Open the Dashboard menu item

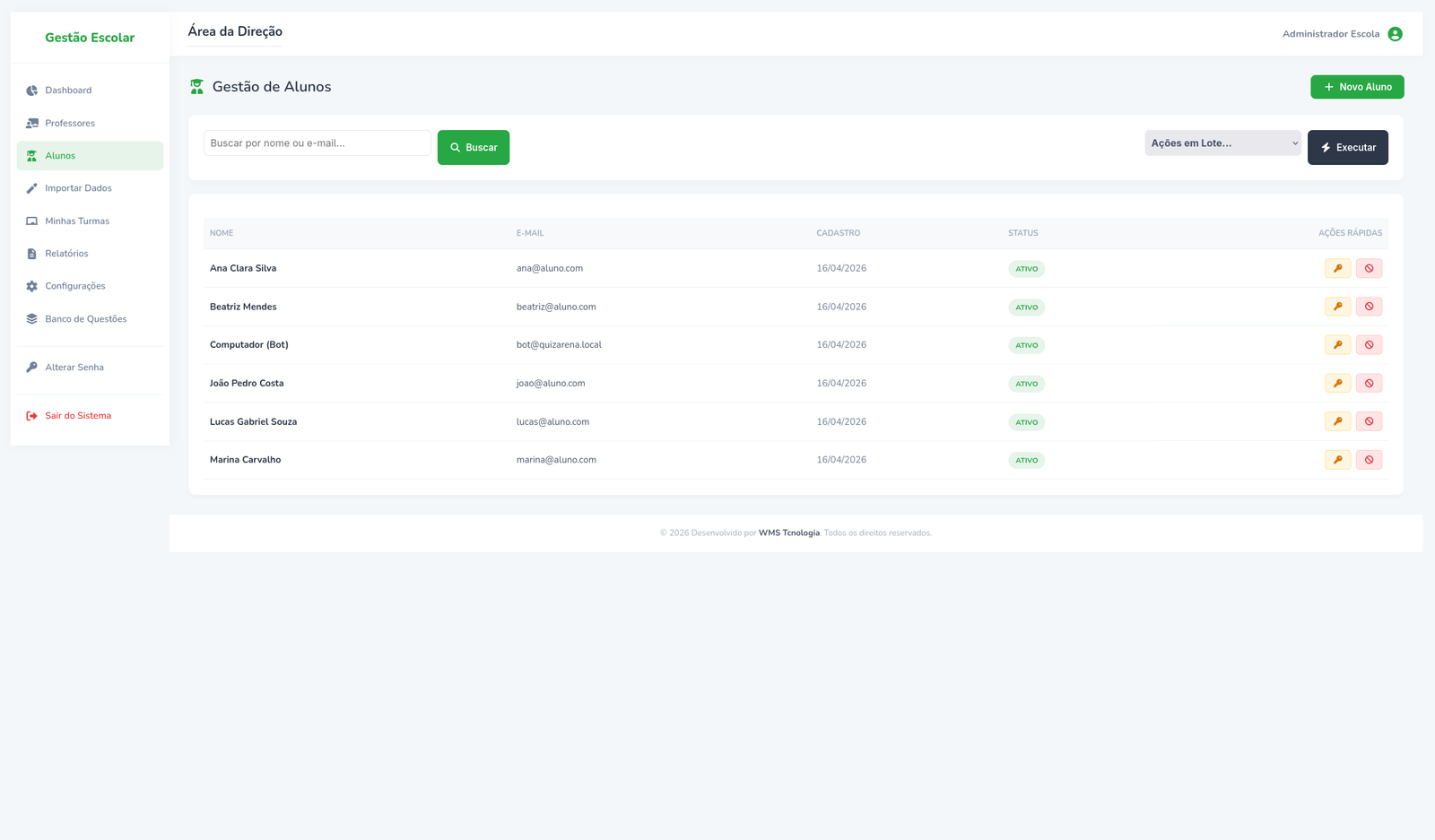pyautogui.click(x=68, y=91)
